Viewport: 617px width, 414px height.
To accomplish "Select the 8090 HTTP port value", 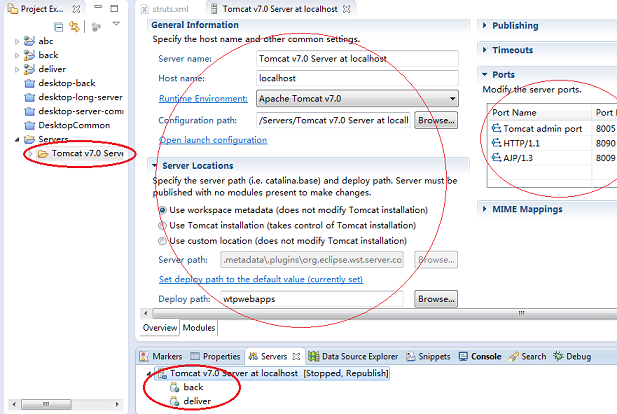I will (x=605, y=143).
